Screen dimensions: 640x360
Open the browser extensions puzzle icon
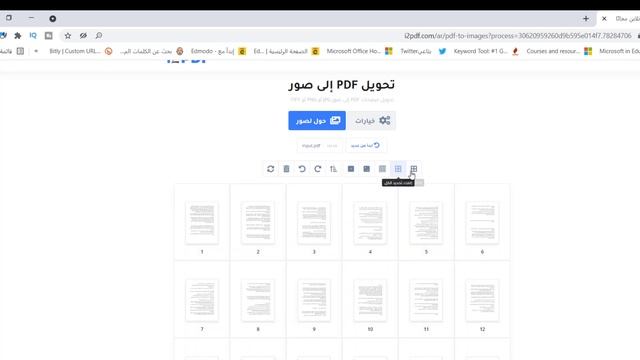click(x=18, y=36)
